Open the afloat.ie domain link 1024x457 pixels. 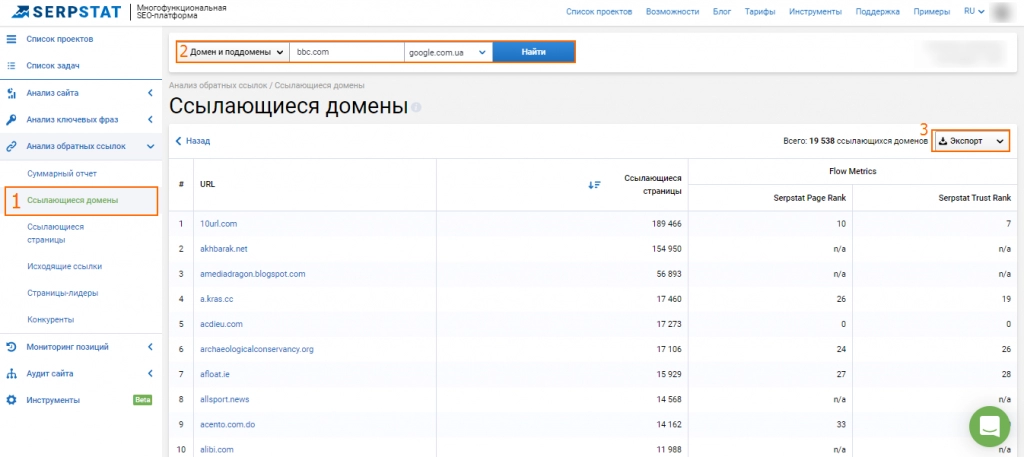pos(214,375)
